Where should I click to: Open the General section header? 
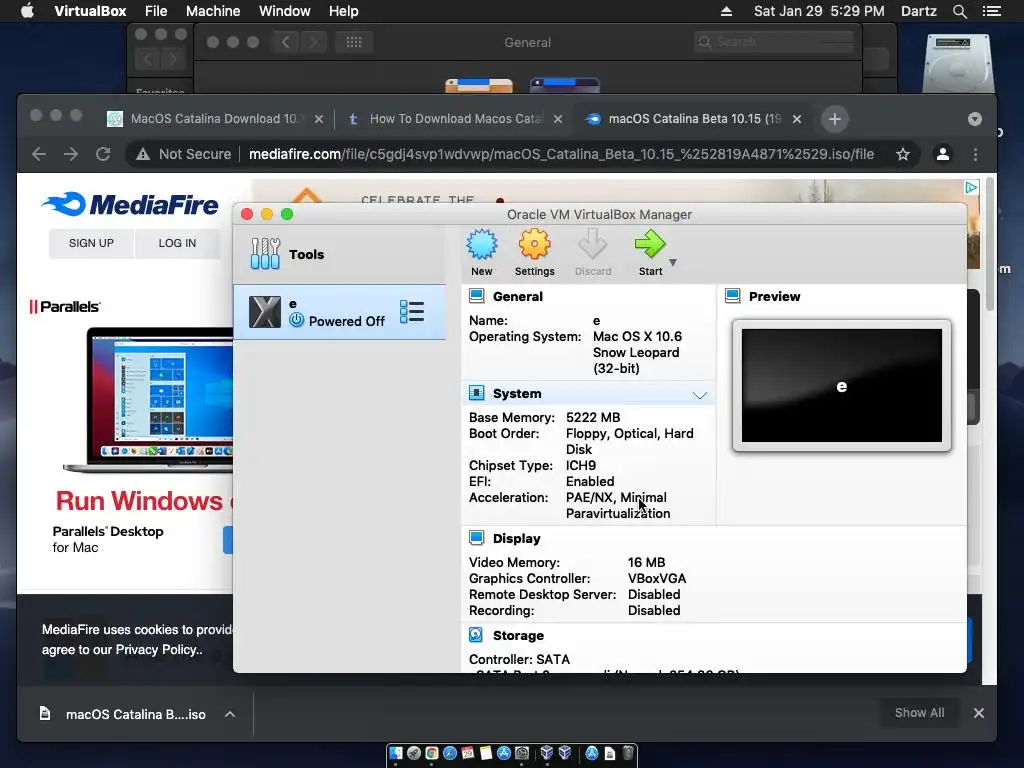coord(517,296)
